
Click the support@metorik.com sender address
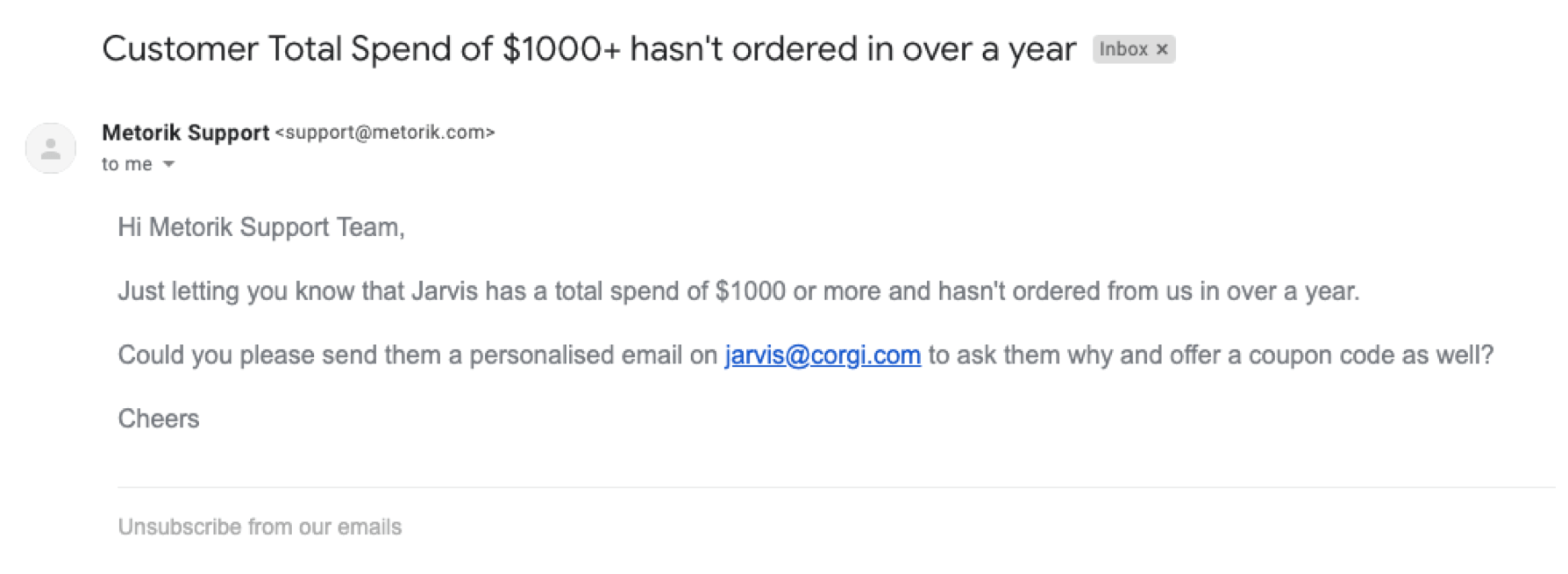point(385,133)
